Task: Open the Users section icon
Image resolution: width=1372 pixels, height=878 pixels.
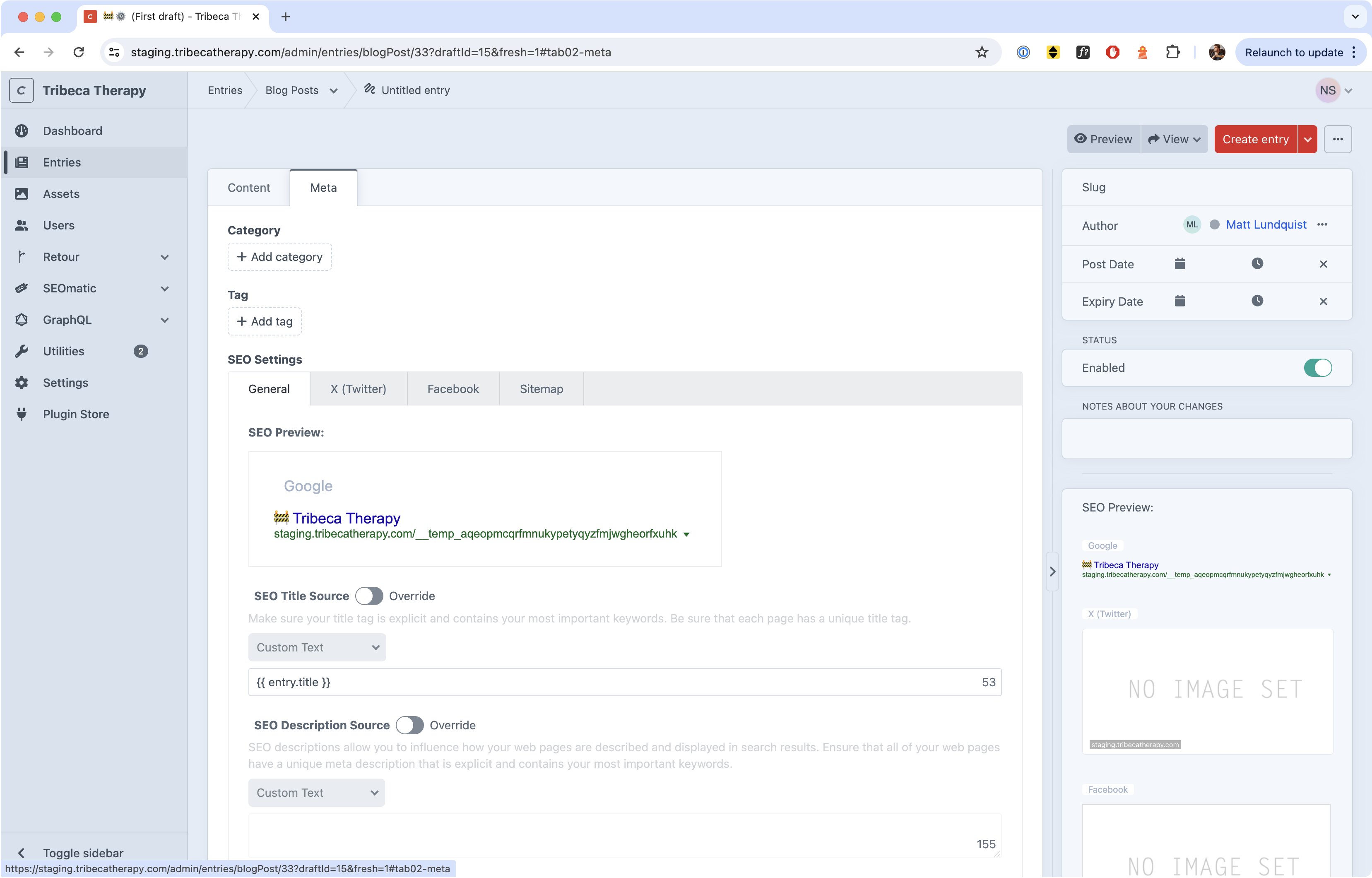Action: [22, 225]
